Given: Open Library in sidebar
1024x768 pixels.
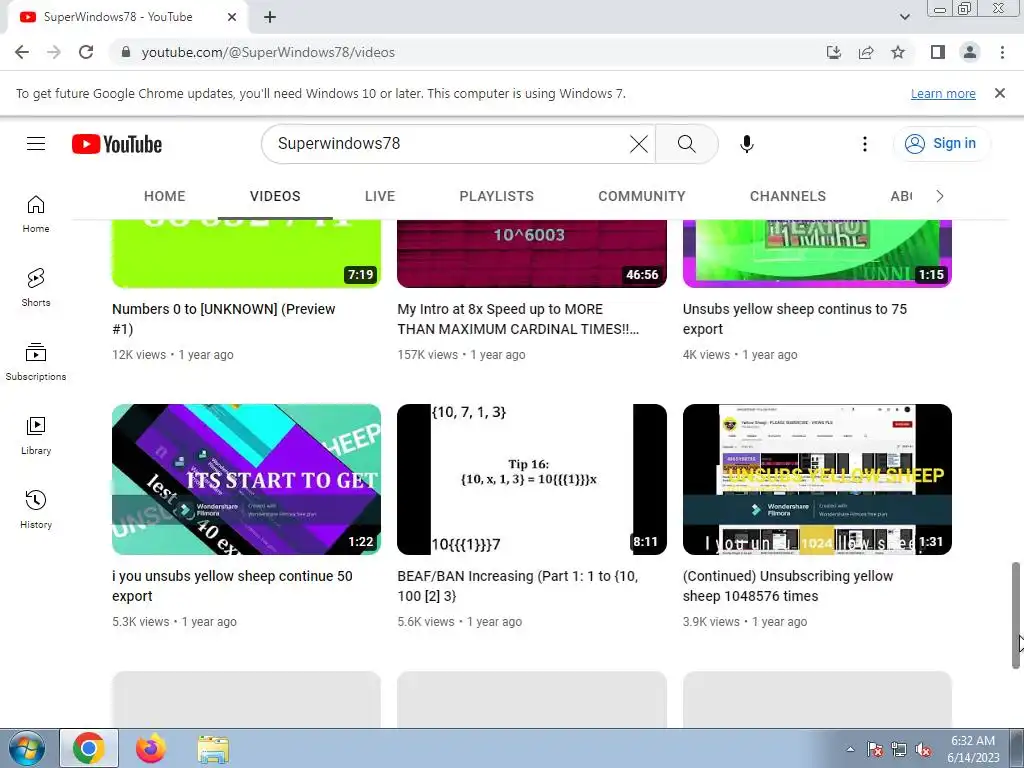Looking at the screenshot, I should click(x=36, y=436).
